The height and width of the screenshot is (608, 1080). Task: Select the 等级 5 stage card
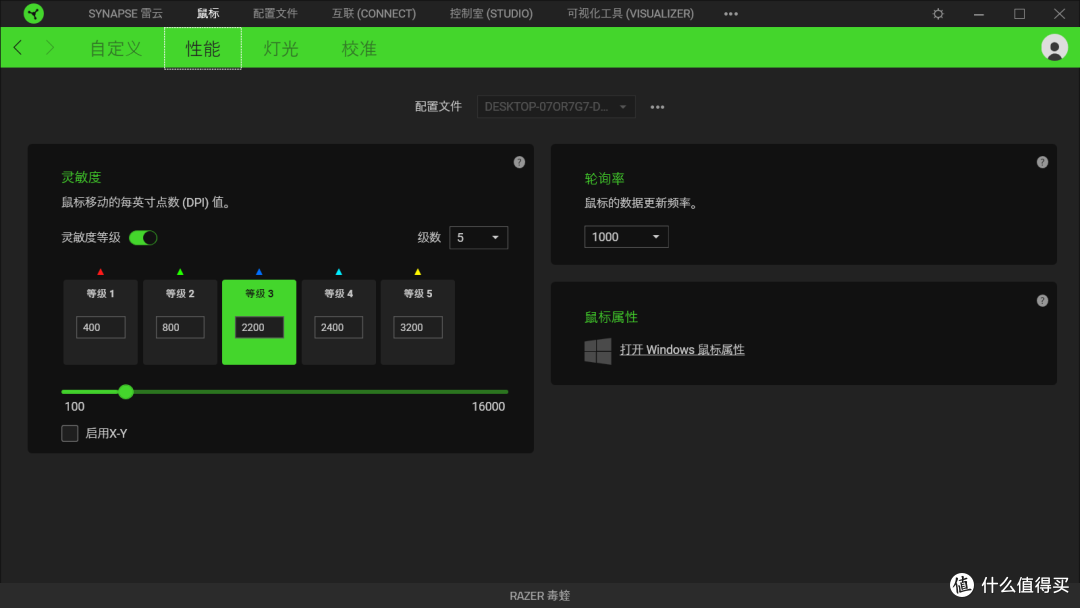tap(417, 322)
